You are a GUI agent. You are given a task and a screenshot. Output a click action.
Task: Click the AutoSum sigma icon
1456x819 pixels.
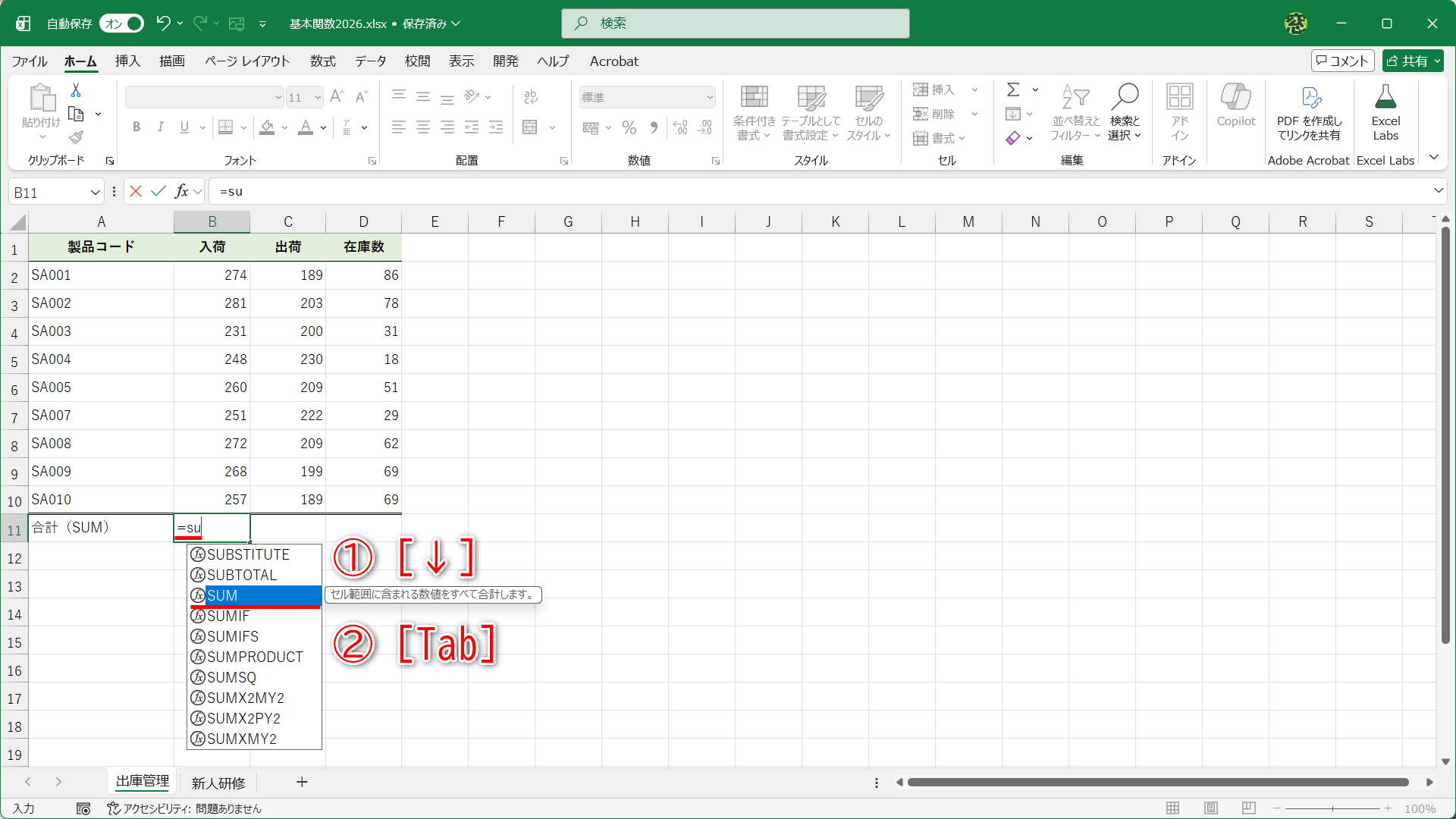click(x=1013, y=89)
